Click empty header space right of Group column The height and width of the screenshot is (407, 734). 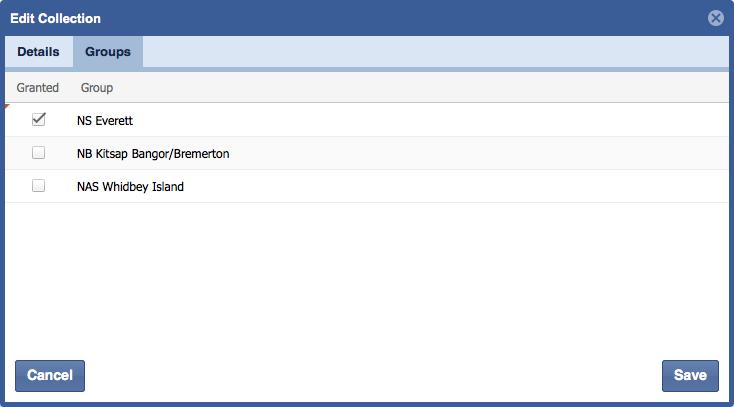point(420,88)
